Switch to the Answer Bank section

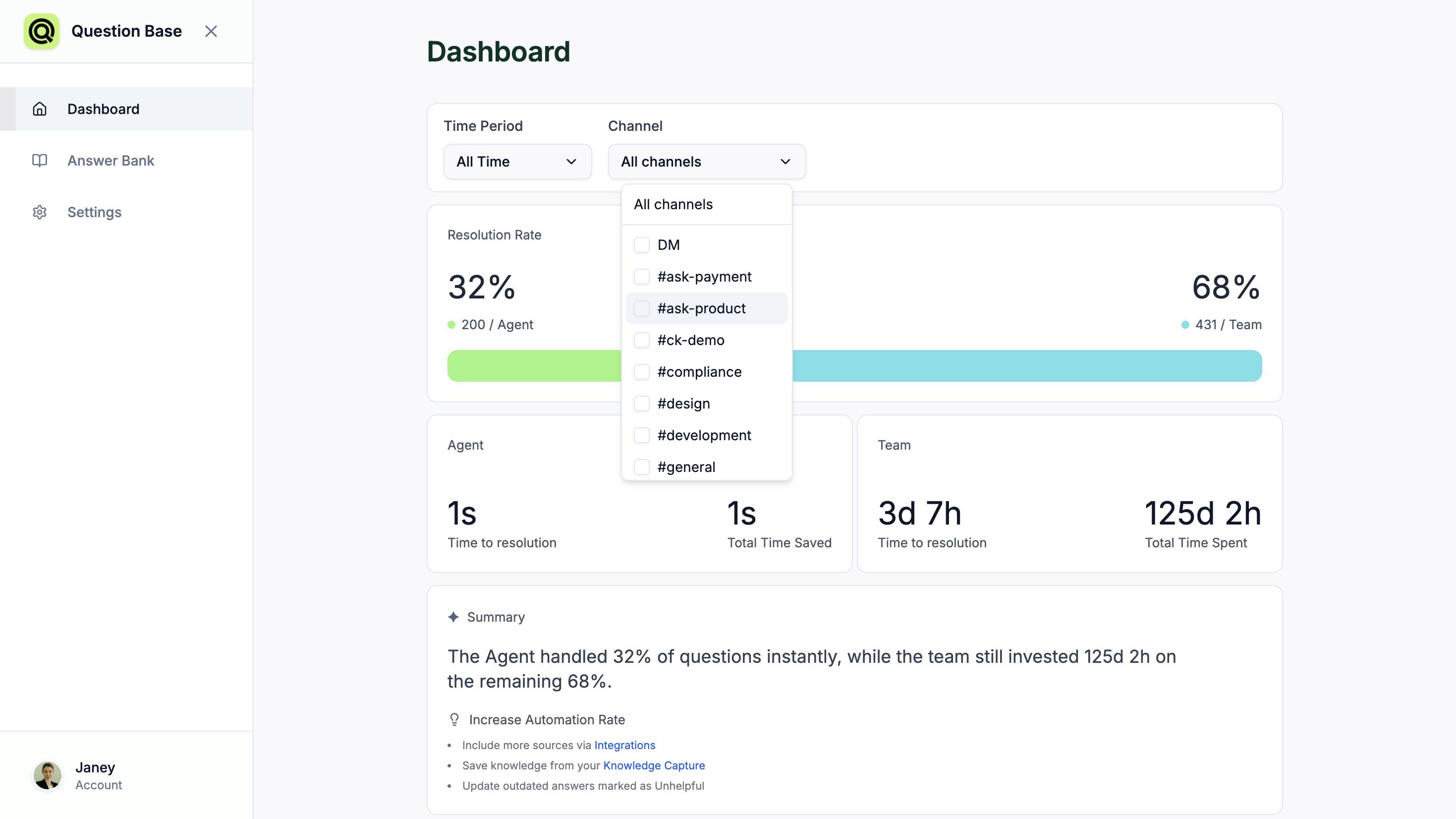click(x=111, y=161)
